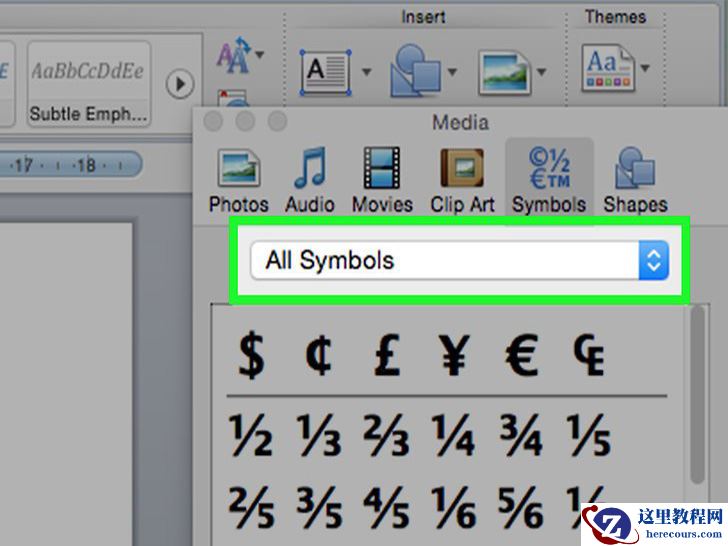The image size is (728, 546).
Task: Insert the cent symbol
Action: pos(318,356)
